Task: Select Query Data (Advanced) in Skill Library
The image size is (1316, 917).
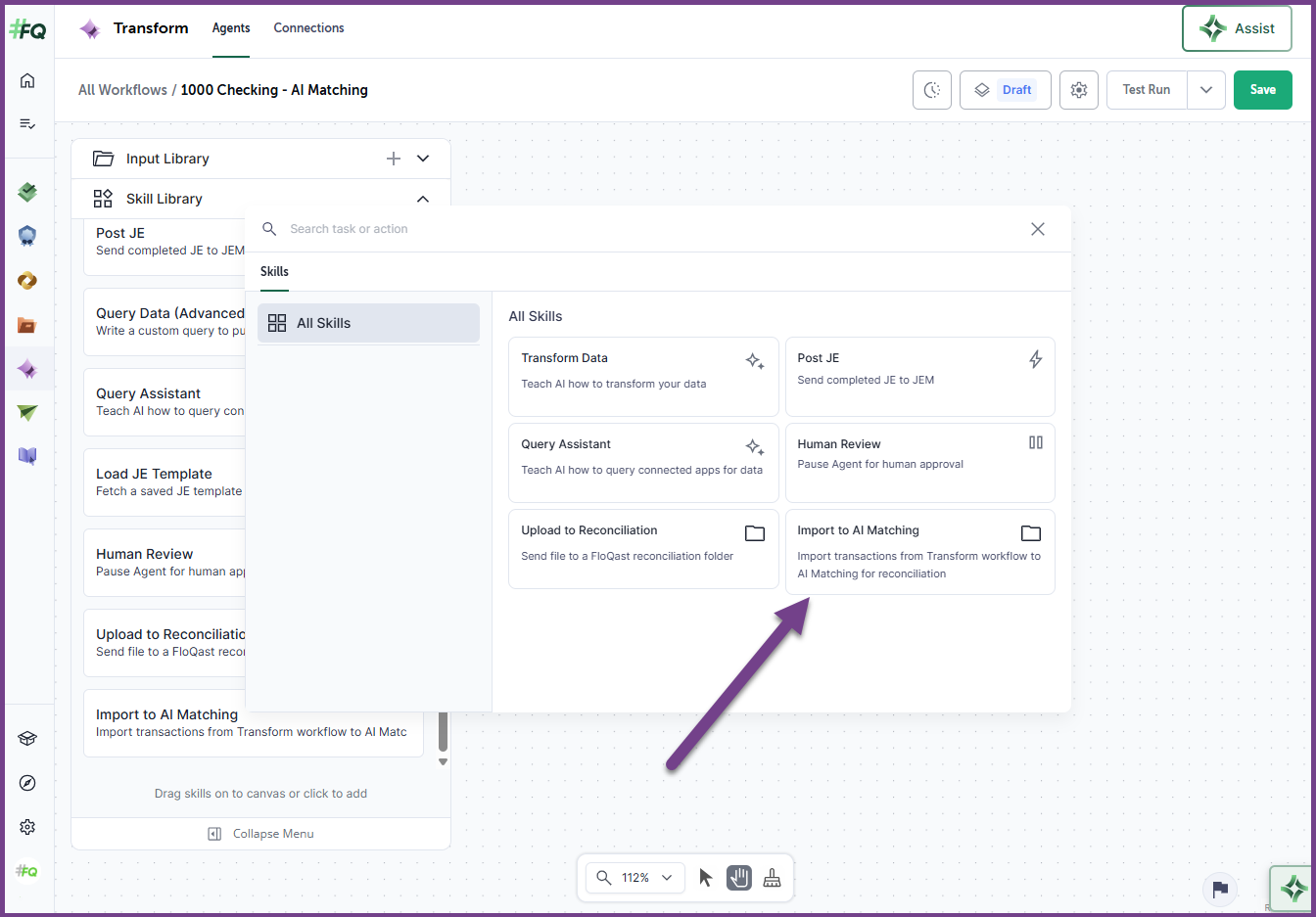Action: (164, 322)
